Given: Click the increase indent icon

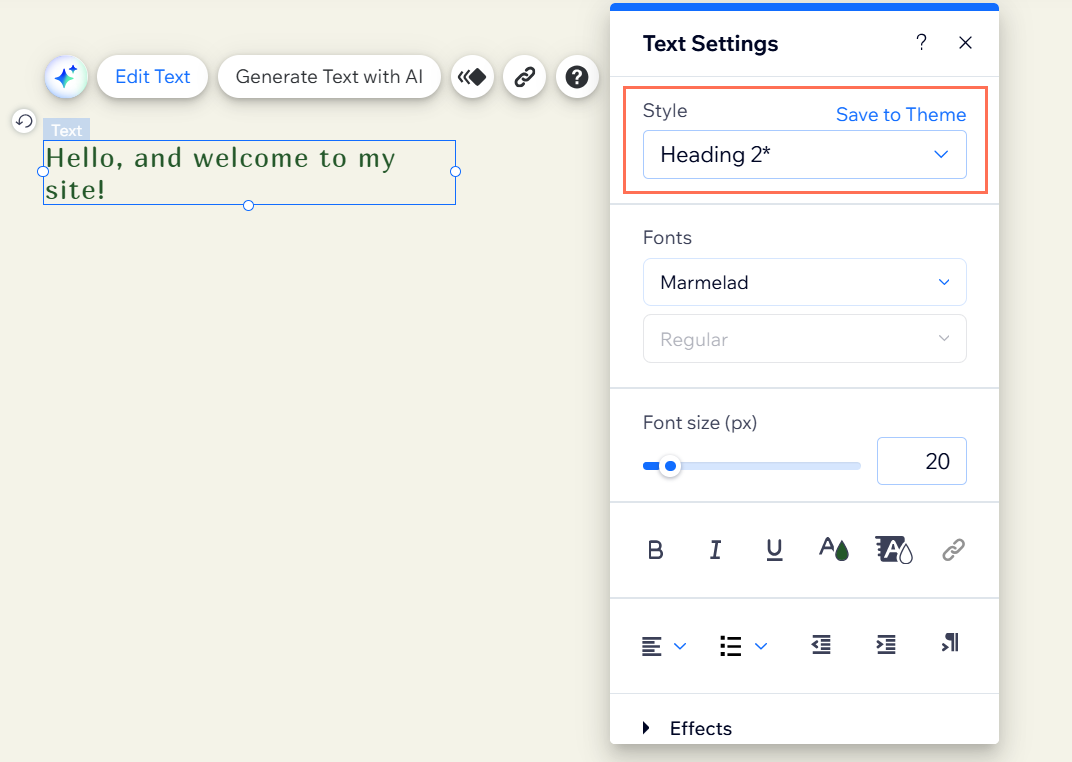Looking at the screenshot, I should coord(886,644).
